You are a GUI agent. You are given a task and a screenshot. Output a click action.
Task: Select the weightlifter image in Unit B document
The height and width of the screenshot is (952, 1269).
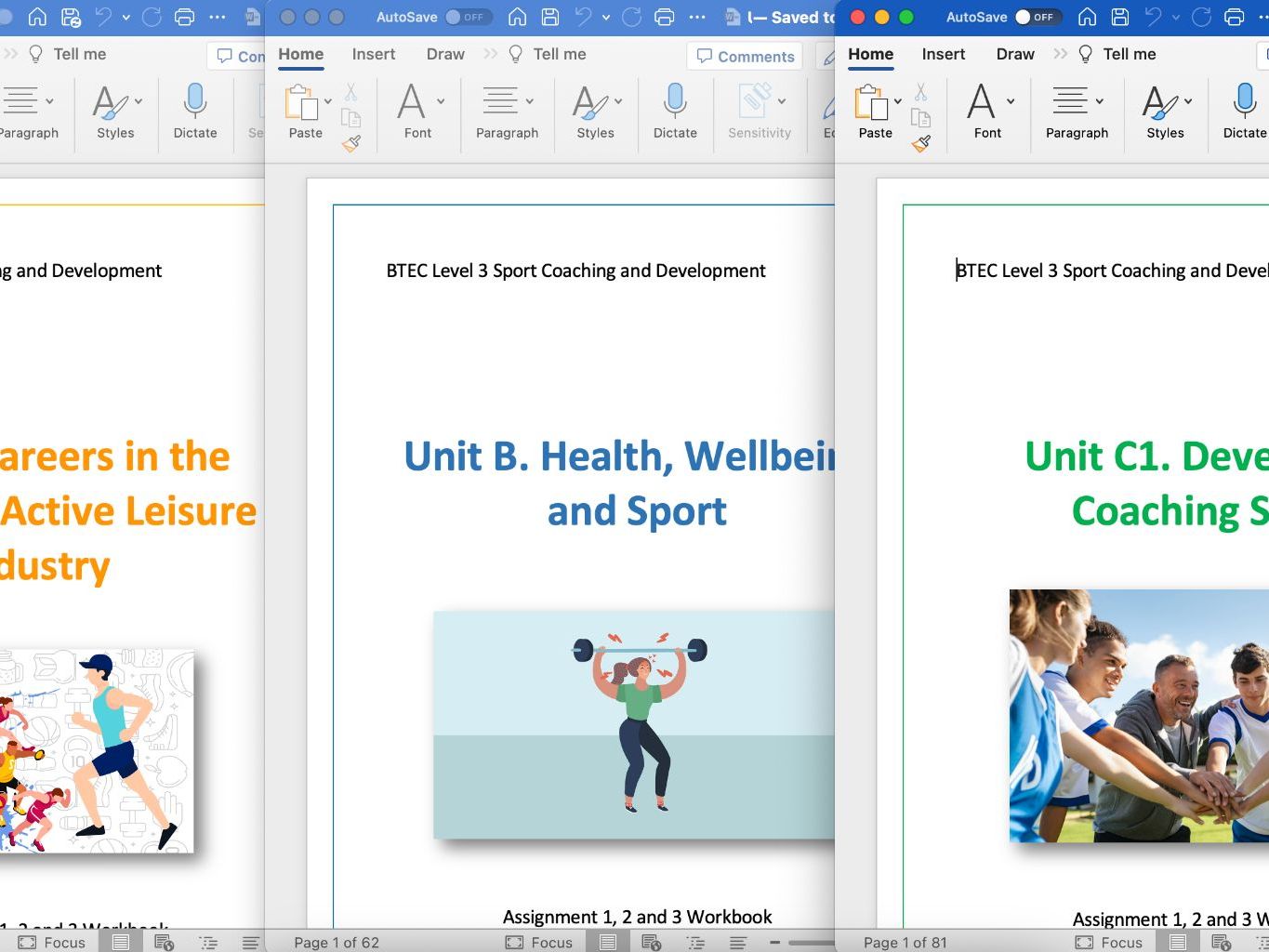click(634, 725)
